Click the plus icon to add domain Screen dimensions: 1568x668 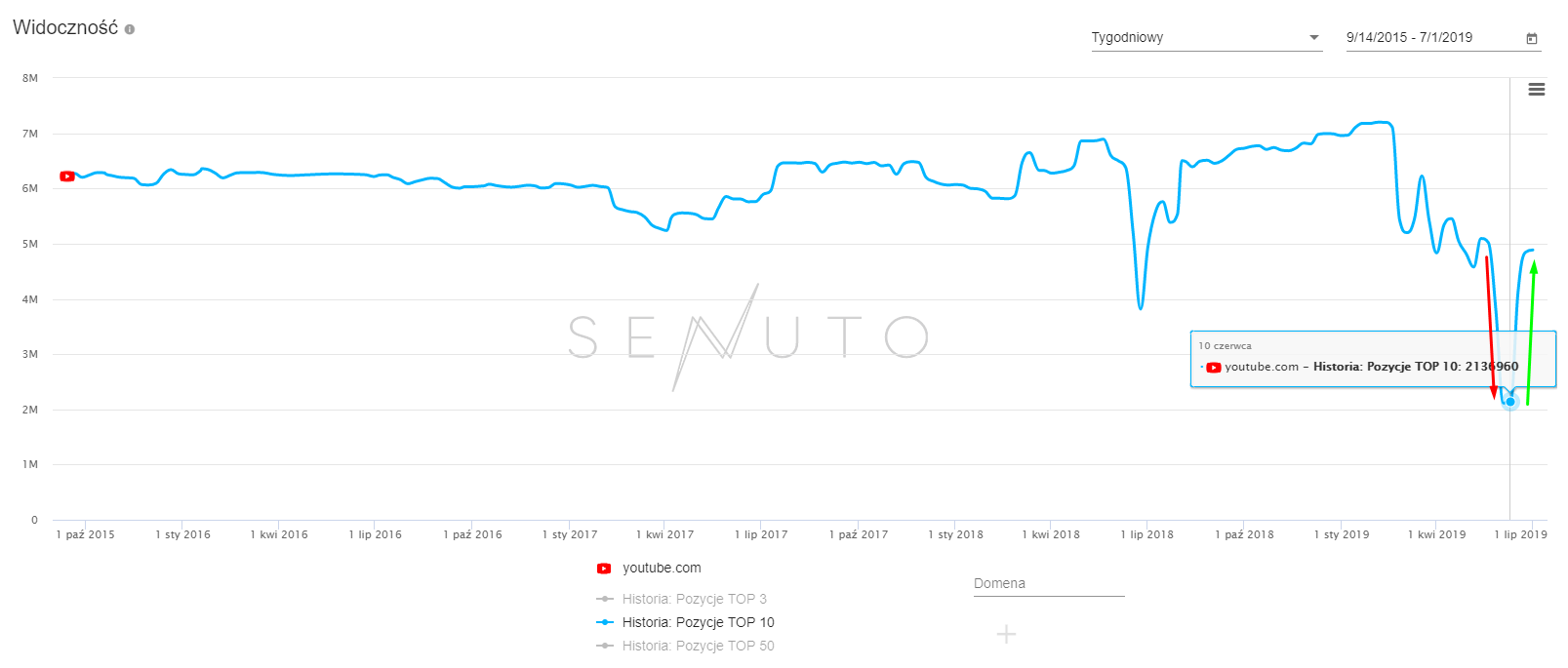click(x=1006, y=635)
